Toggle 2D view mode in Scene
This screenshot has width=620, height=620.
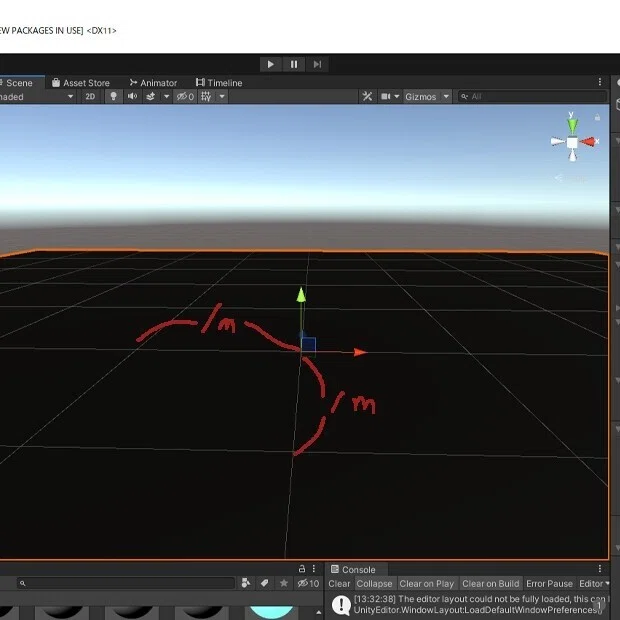[x=90, y=97]
